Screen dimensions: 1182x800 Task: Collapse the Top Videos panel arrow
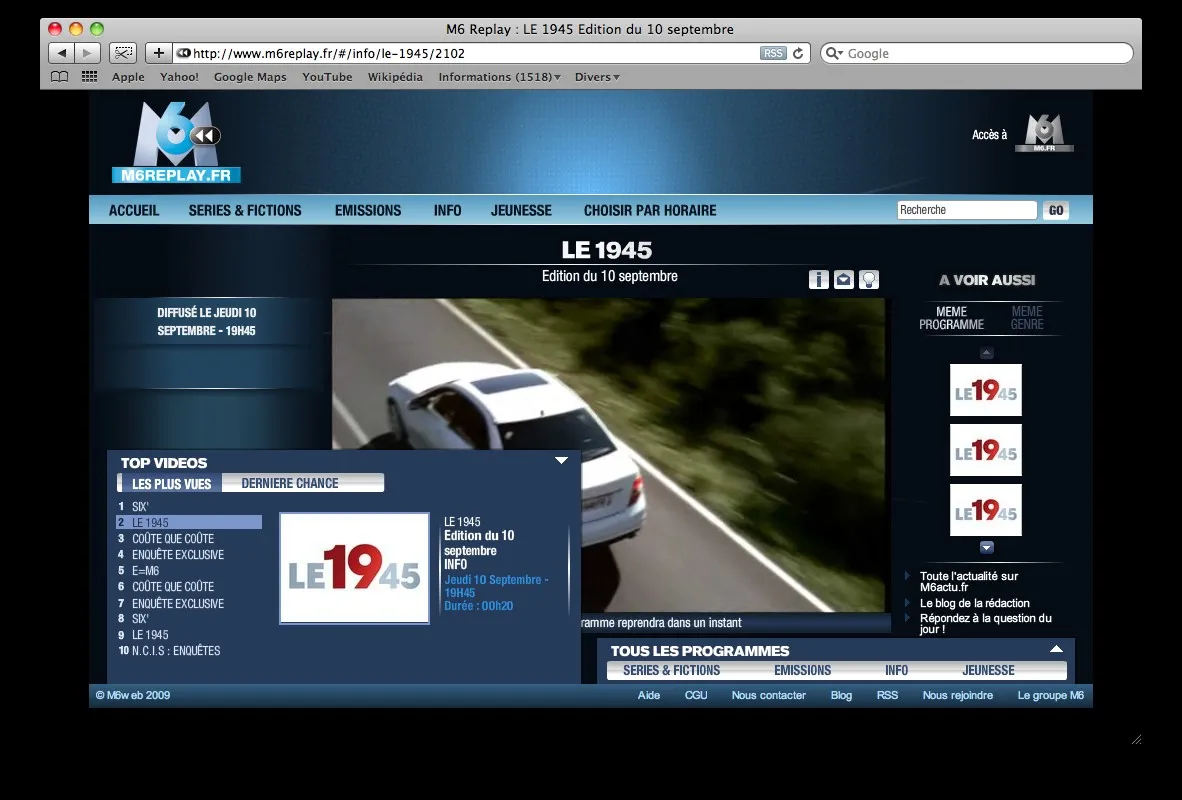(x=562, y=461)
